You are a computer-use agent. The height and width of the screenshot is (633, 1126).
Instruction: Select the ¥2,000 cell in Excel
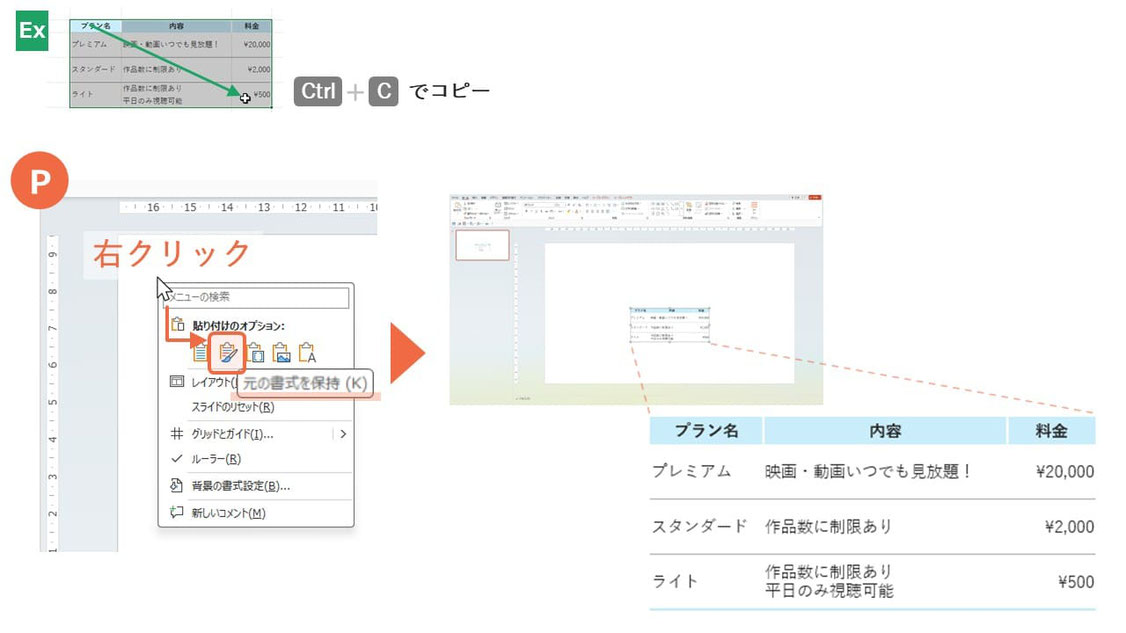251,70
